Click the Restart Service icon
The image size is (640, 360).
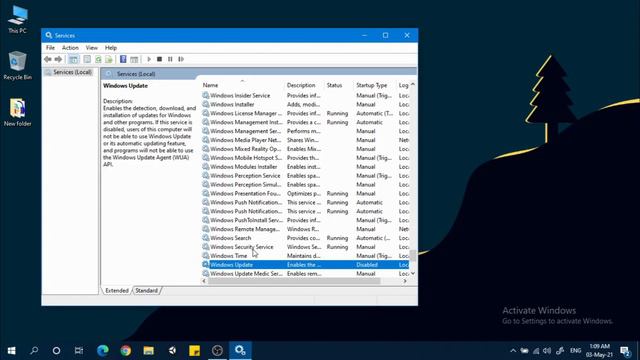point(181,59)
